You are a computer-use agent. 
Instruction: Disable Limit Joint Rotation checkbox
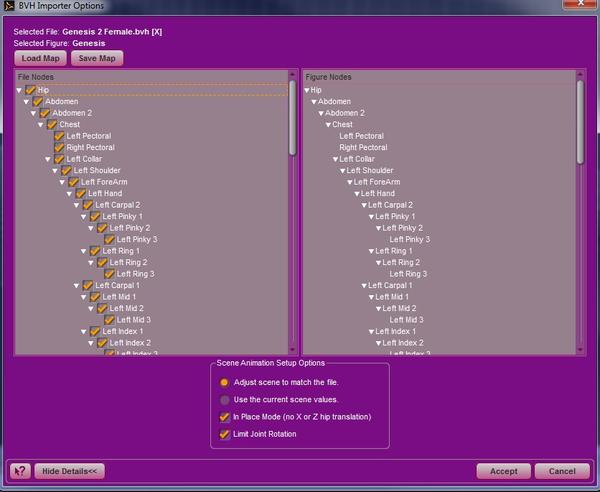[225, 434]
